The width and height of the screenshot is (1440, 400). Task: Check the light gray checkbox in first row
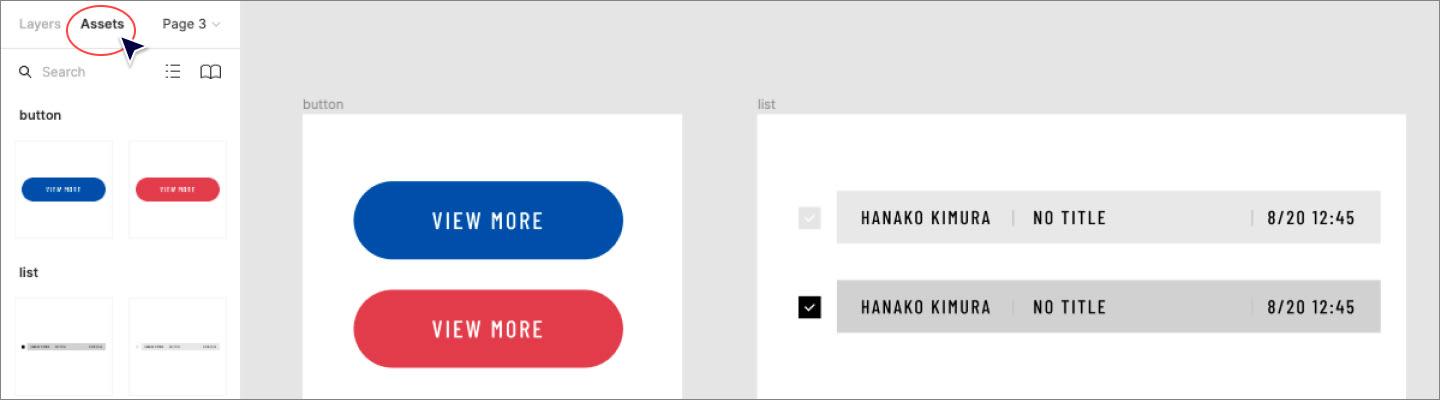[x=810, y=218]
